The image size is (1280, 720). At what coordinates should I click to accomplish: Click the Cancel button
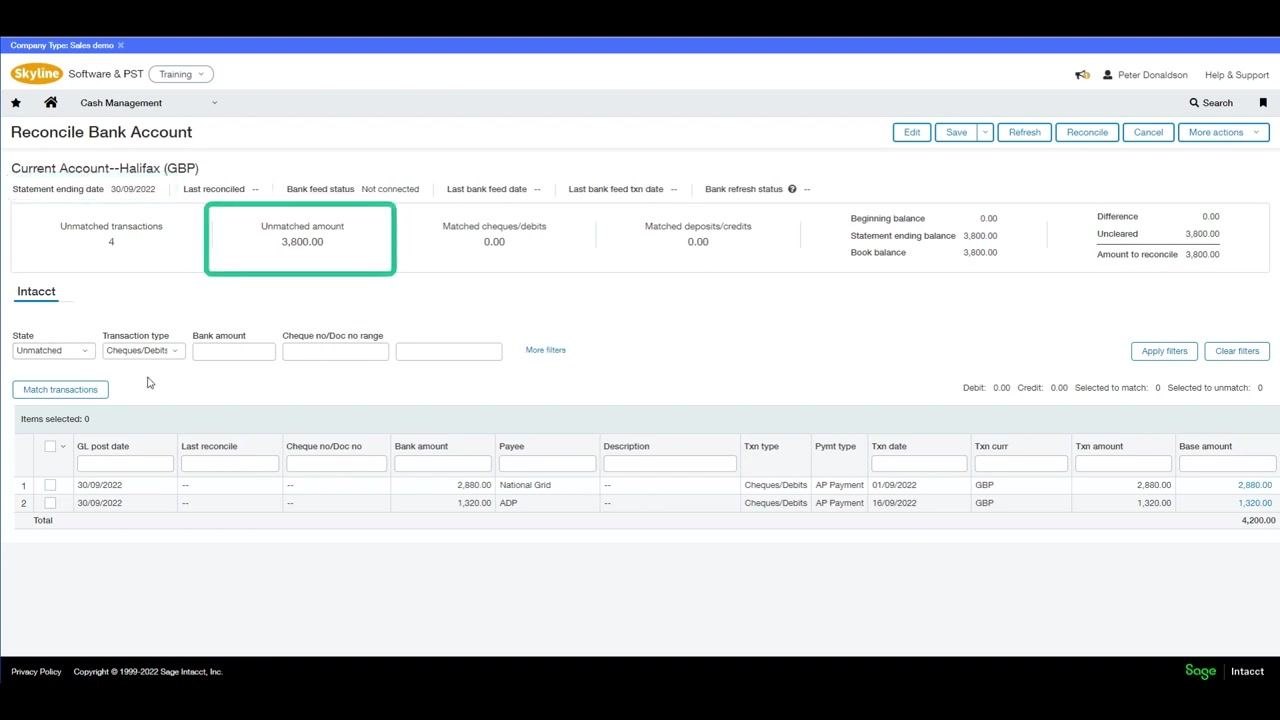point(1148,132)
